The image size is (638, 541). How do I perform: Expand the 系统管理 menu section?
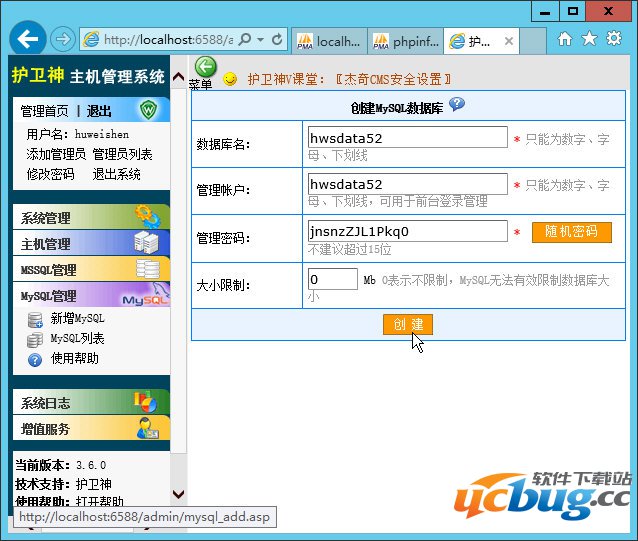92,217
